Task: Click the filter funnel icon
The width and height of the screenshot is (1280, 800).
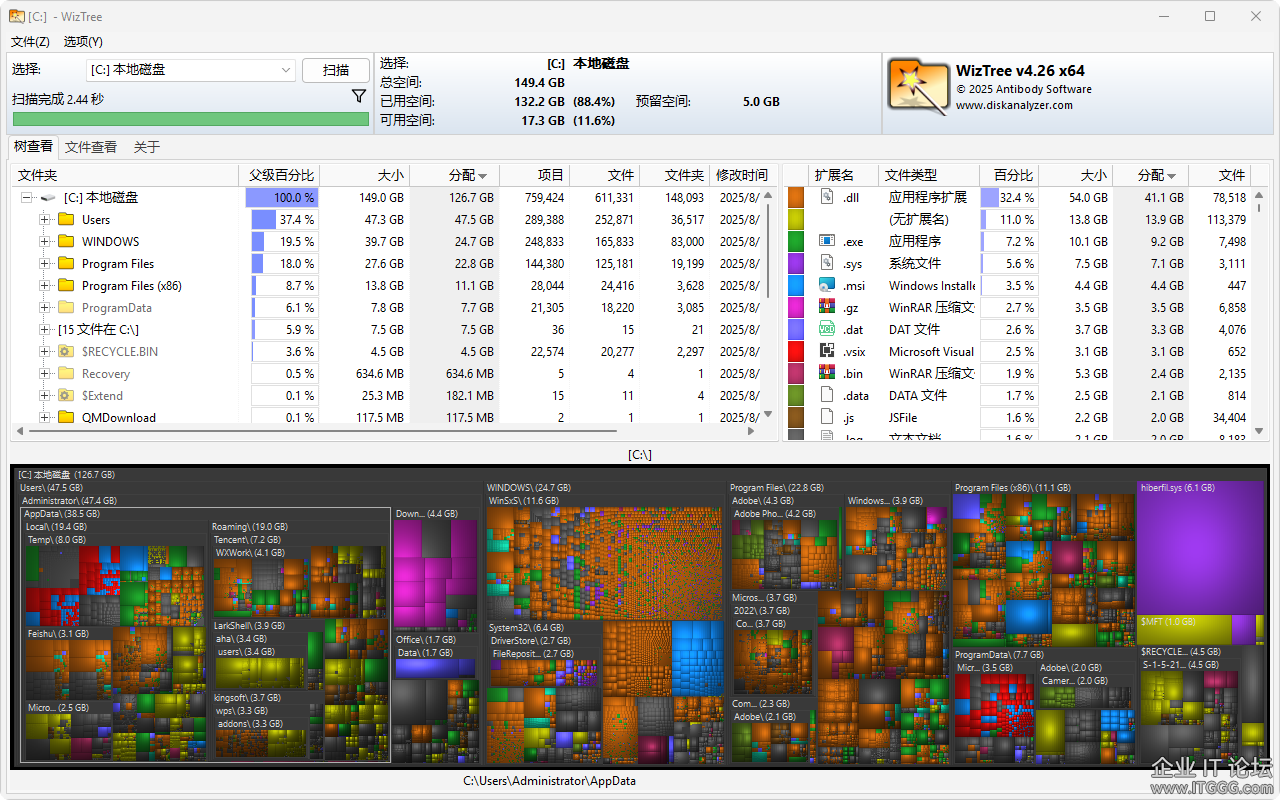Action: coord(359,96)
